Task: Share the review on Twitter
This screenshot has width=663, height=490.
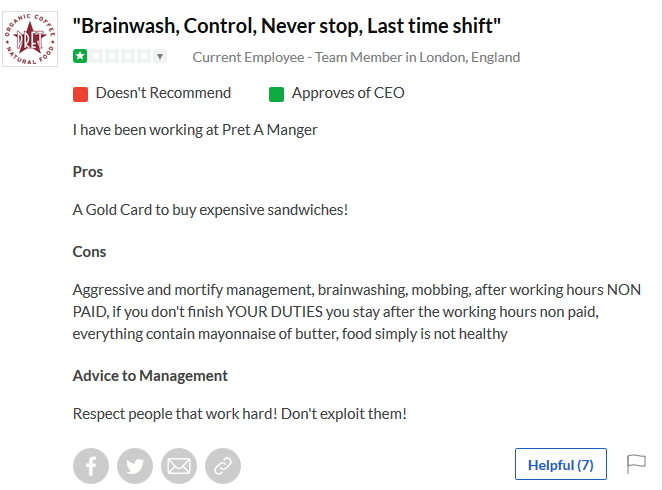Action: (x=135, y=465)
